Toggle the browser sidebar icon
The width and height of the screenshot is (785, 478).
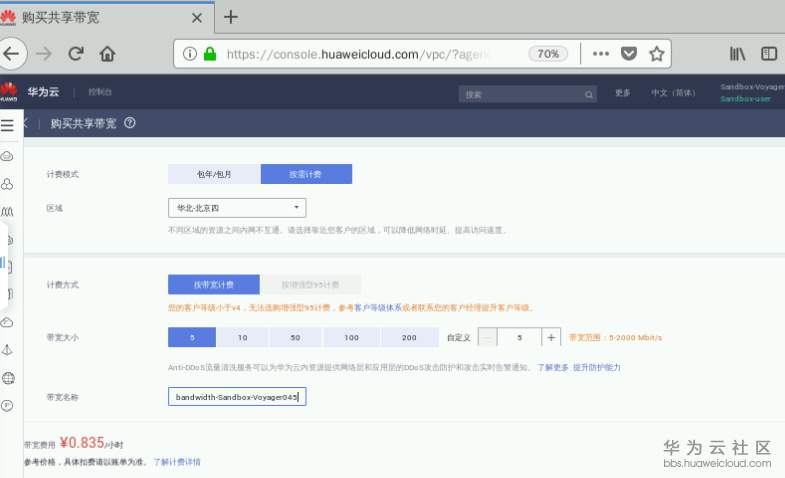768,54
